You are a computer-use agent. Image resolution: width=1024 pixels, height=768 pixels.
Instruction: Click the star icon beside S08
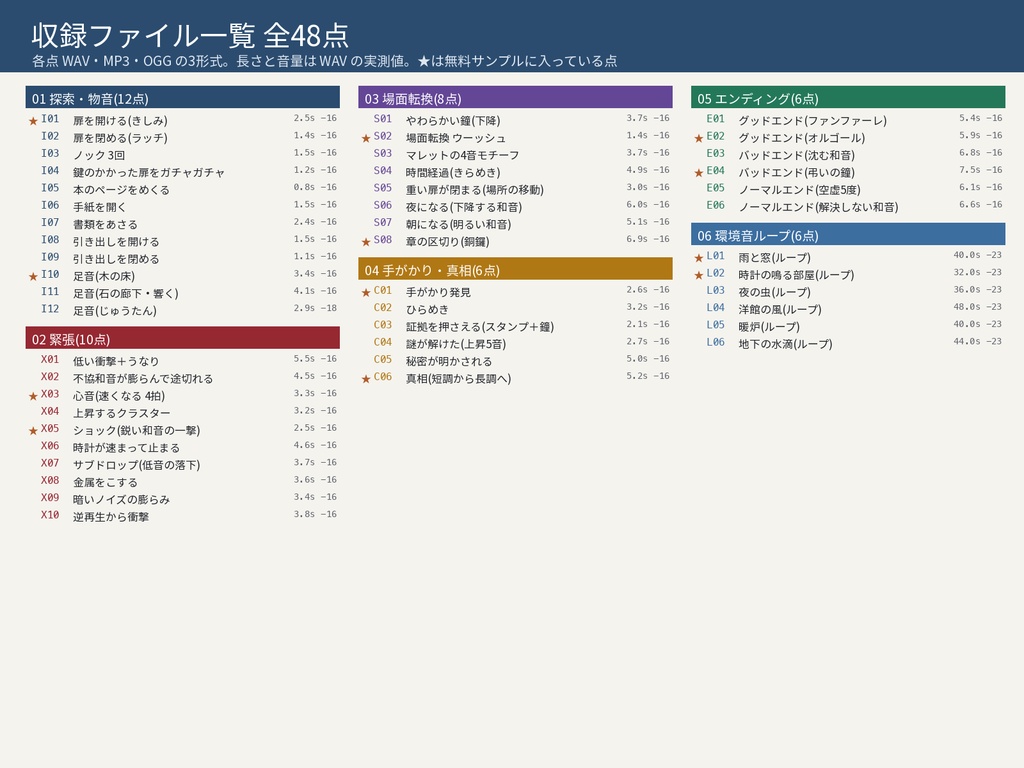(x=366, y=242)
